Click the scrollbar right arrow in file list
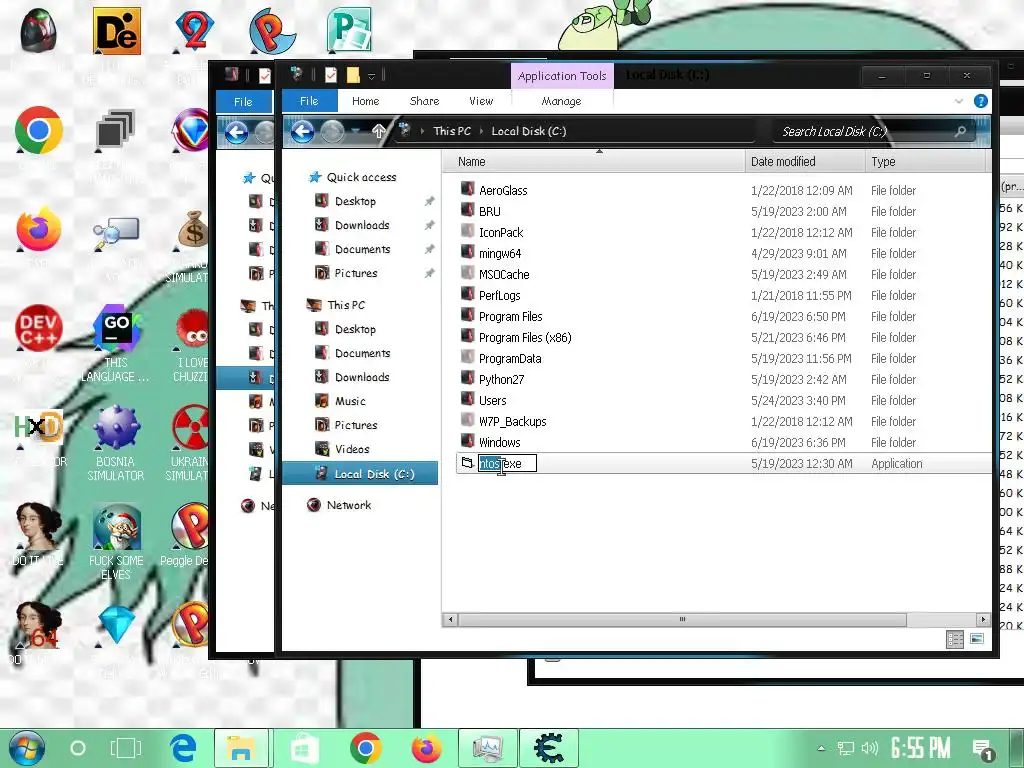 (984, 619)
